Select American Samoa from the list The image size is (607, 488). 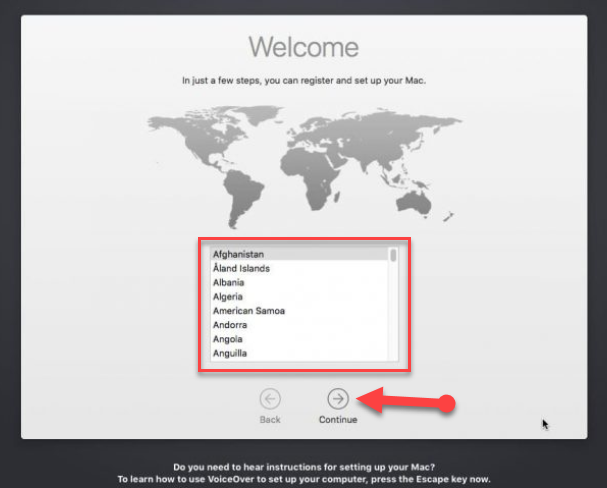tap(248, 311)
